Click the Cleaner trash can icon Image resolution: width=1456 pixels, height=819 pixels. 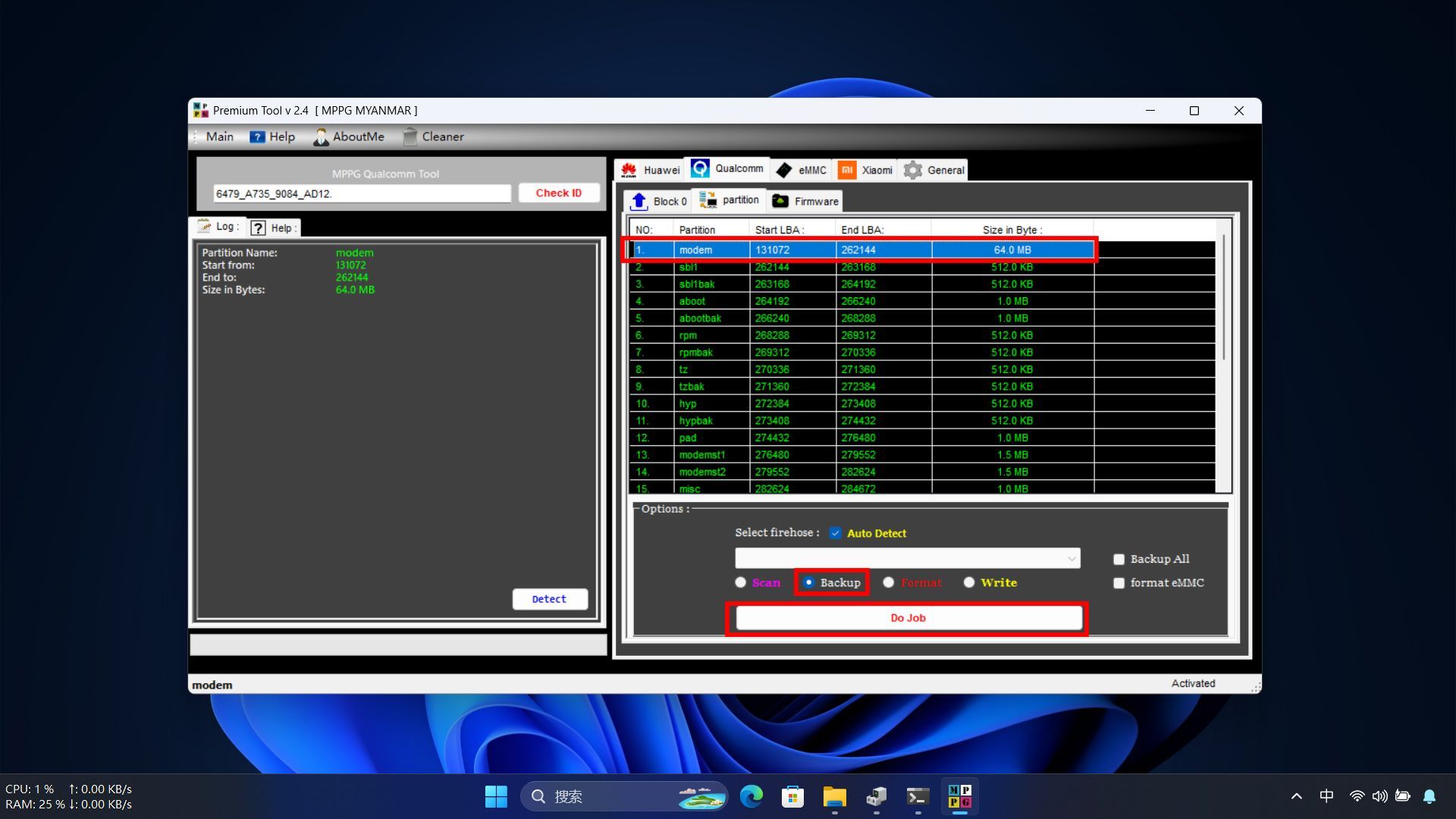(x=410, y=136)
